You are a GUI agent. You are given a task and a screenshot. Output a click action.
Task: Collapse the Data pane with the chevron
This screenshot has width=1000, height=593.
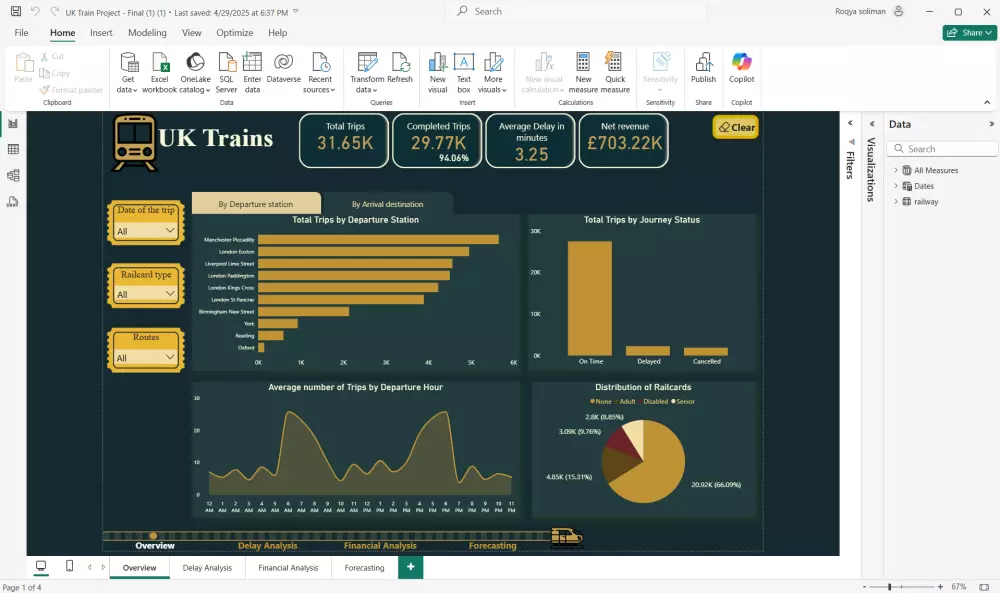pos(990,124)
